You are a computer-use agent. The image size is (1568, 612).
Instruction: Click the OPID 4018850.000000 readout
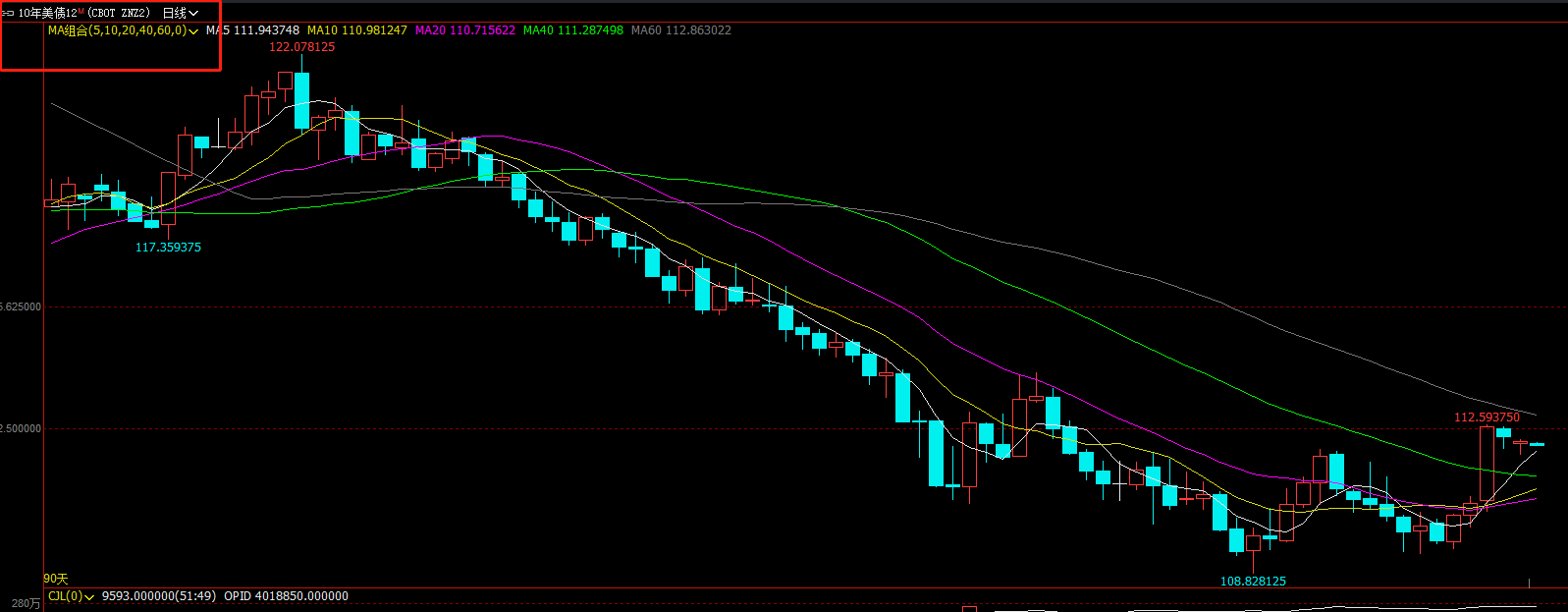pos(287,596)
